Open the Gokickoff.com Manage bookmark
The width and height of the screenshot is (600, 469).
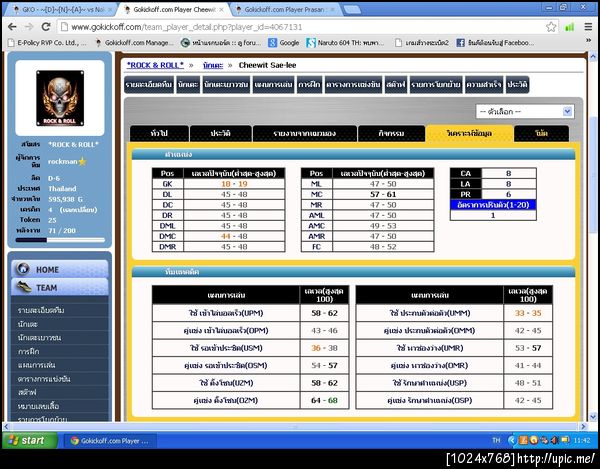click(134, 43)
